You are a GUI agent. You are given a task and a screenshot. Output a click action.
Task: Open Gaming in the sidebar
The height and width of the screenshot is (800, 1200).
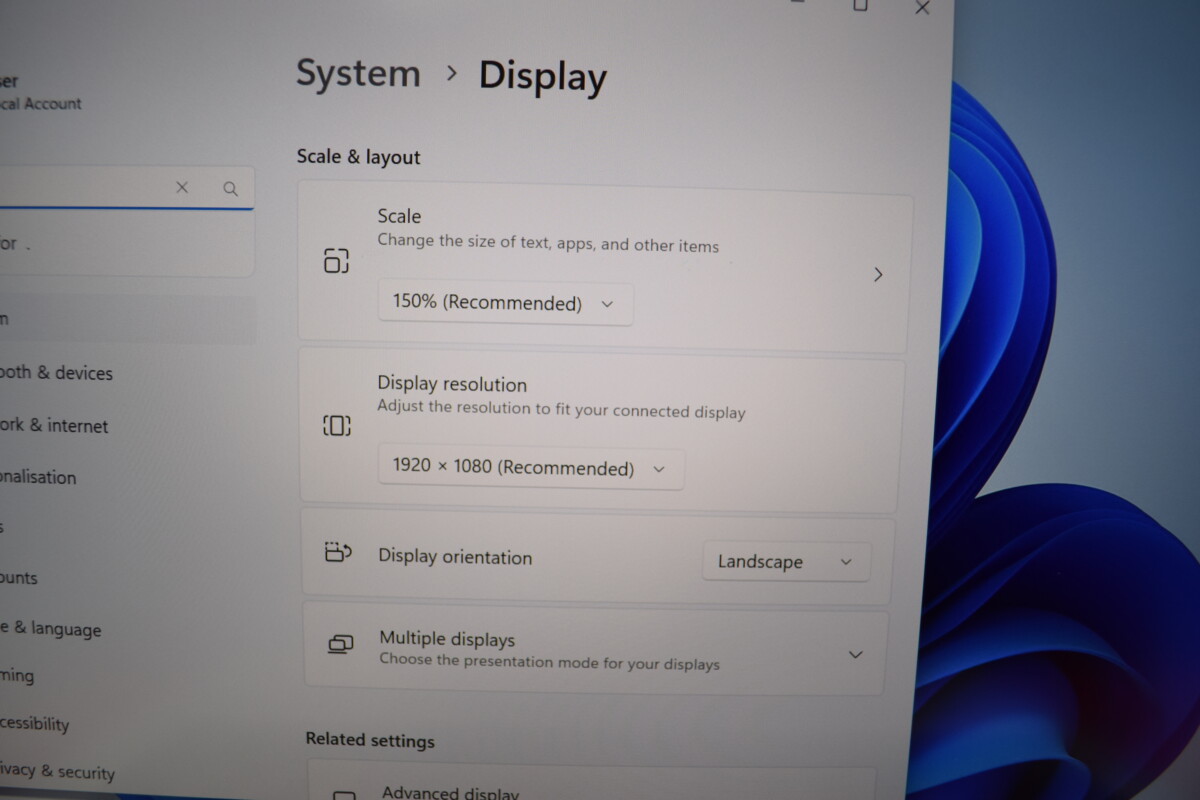point(17,676)
